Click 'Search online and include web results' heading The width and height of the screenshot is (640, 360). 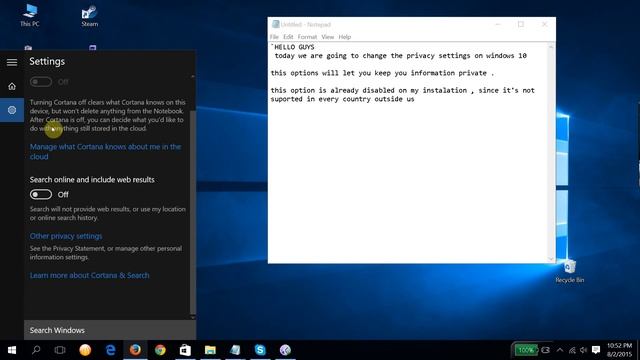92,180
